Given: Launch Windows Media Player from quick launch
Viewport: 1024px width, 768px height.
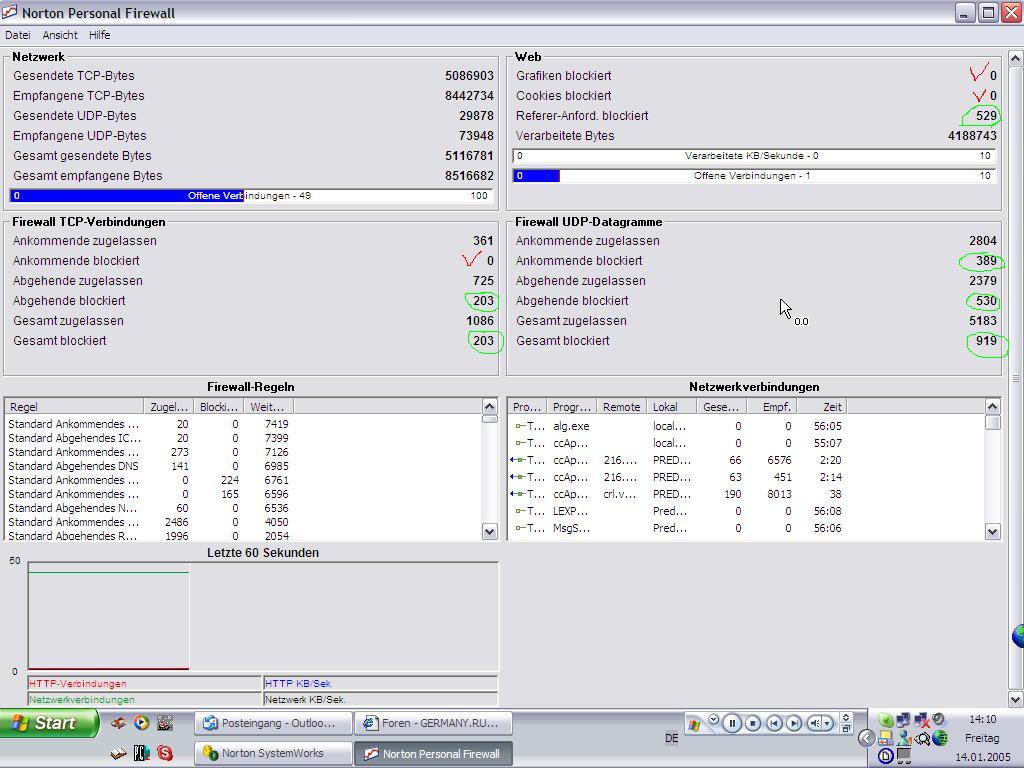Looking at the screenshot, I should (141, 722).
